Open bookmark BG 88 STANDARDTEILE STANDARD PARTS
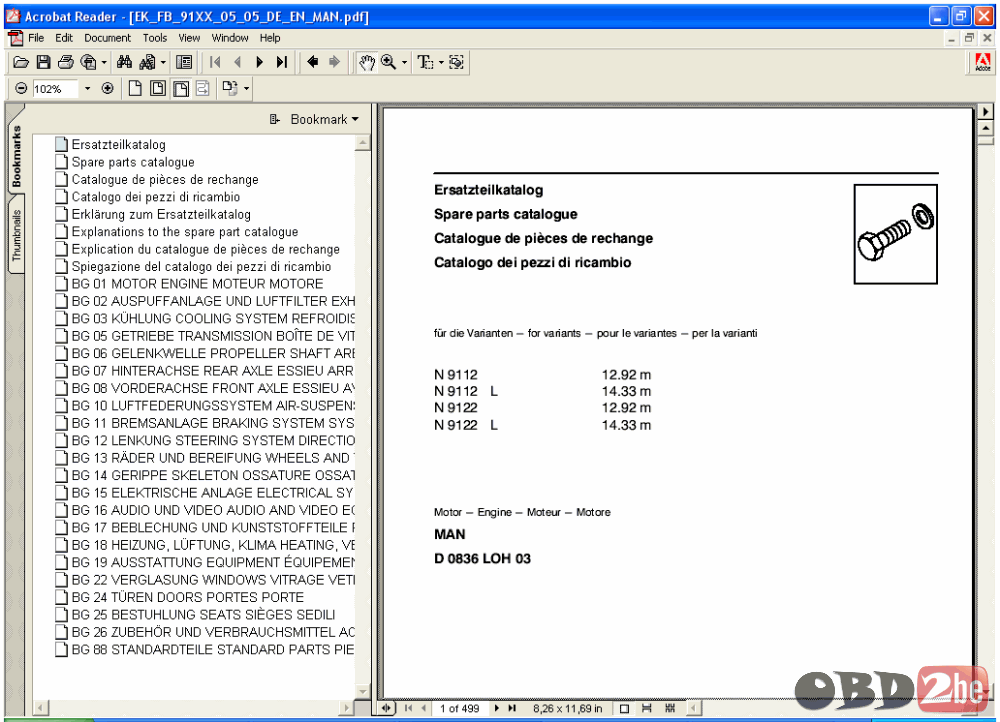Viewport: 1000px width, 722px height. tap(213, 650)
